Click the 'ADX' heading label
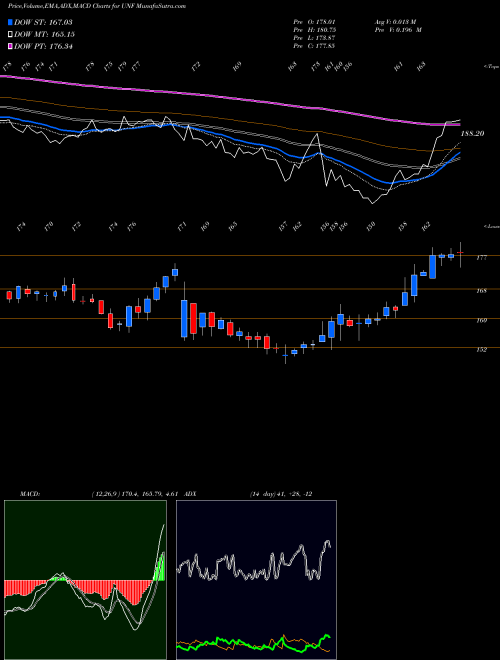The width and height of the screenshot is (500, 660). [x=190, y=494]
